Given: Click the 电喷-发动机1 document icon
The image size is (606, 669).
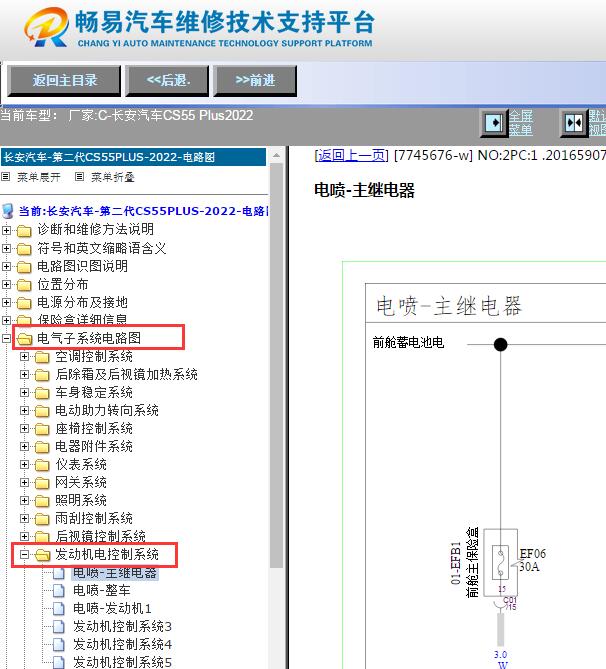Looking at the screenshot, I should (59, 609).
